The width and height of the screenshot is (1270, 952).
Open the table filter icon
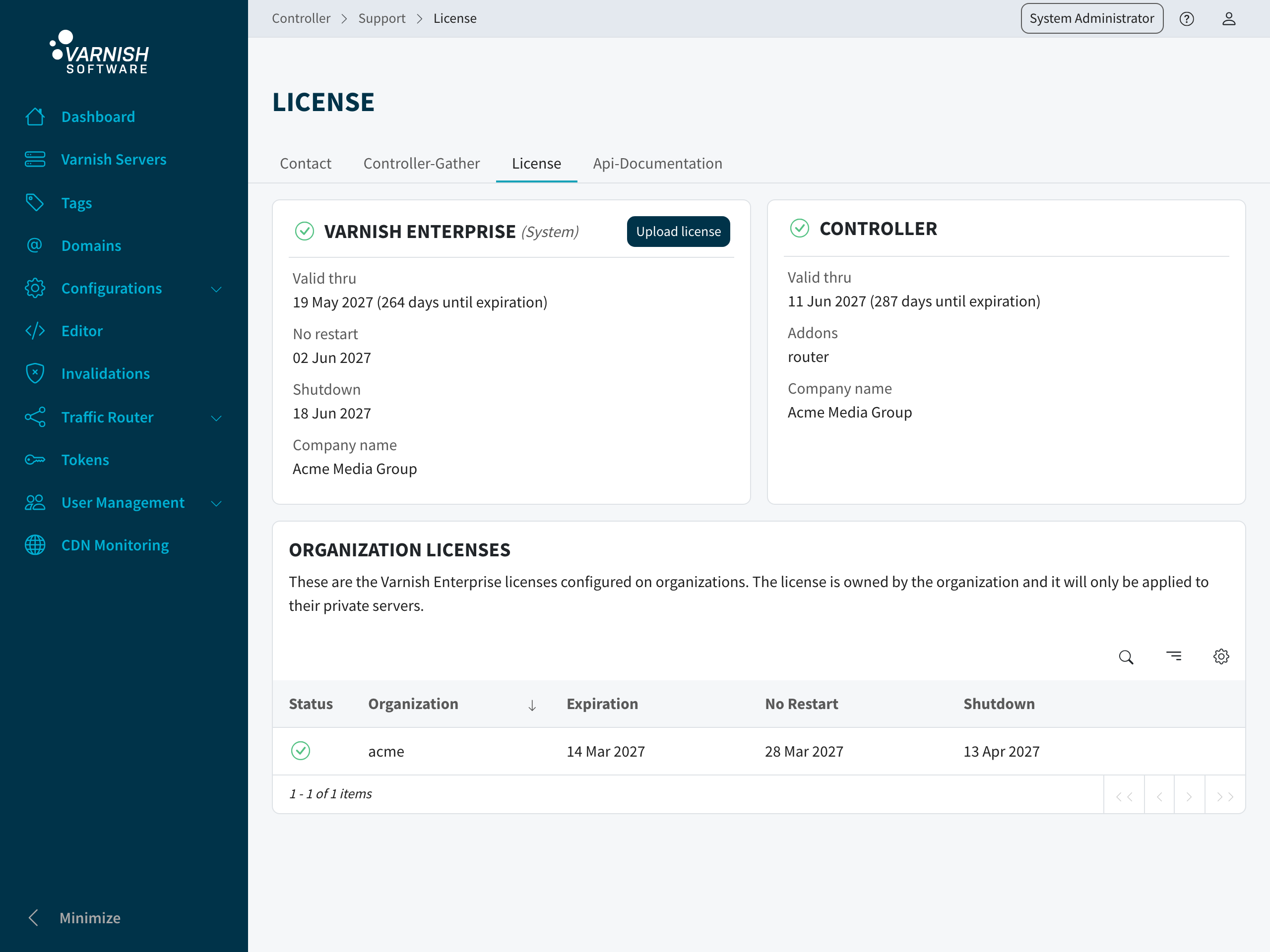point(1174,656)
